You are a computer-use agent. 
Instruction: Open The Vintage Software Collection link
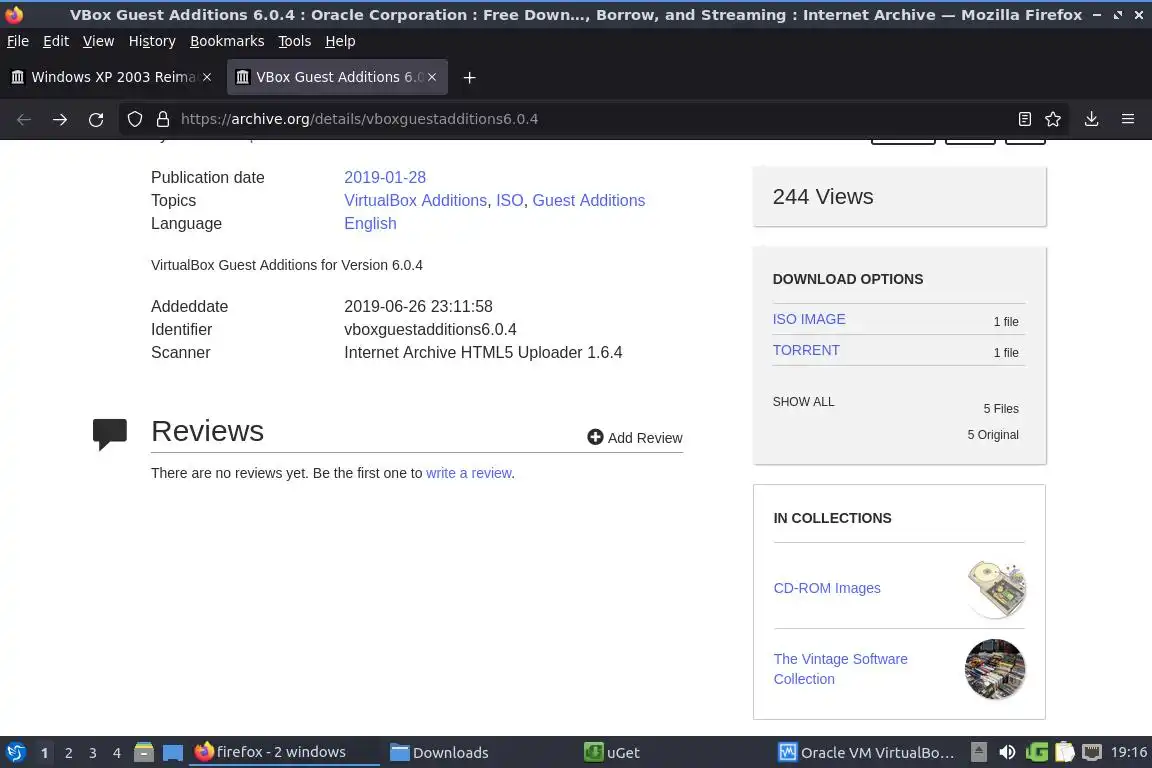pos(840,669)
